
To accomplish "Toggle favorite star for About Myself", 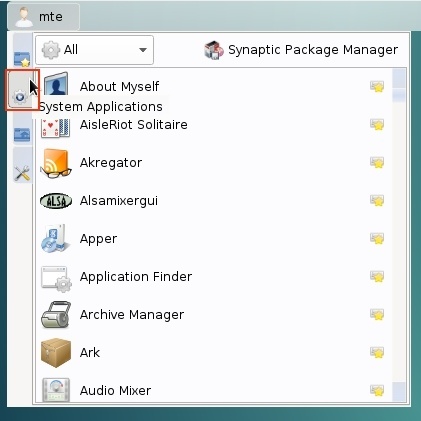I will coord(377,86).
